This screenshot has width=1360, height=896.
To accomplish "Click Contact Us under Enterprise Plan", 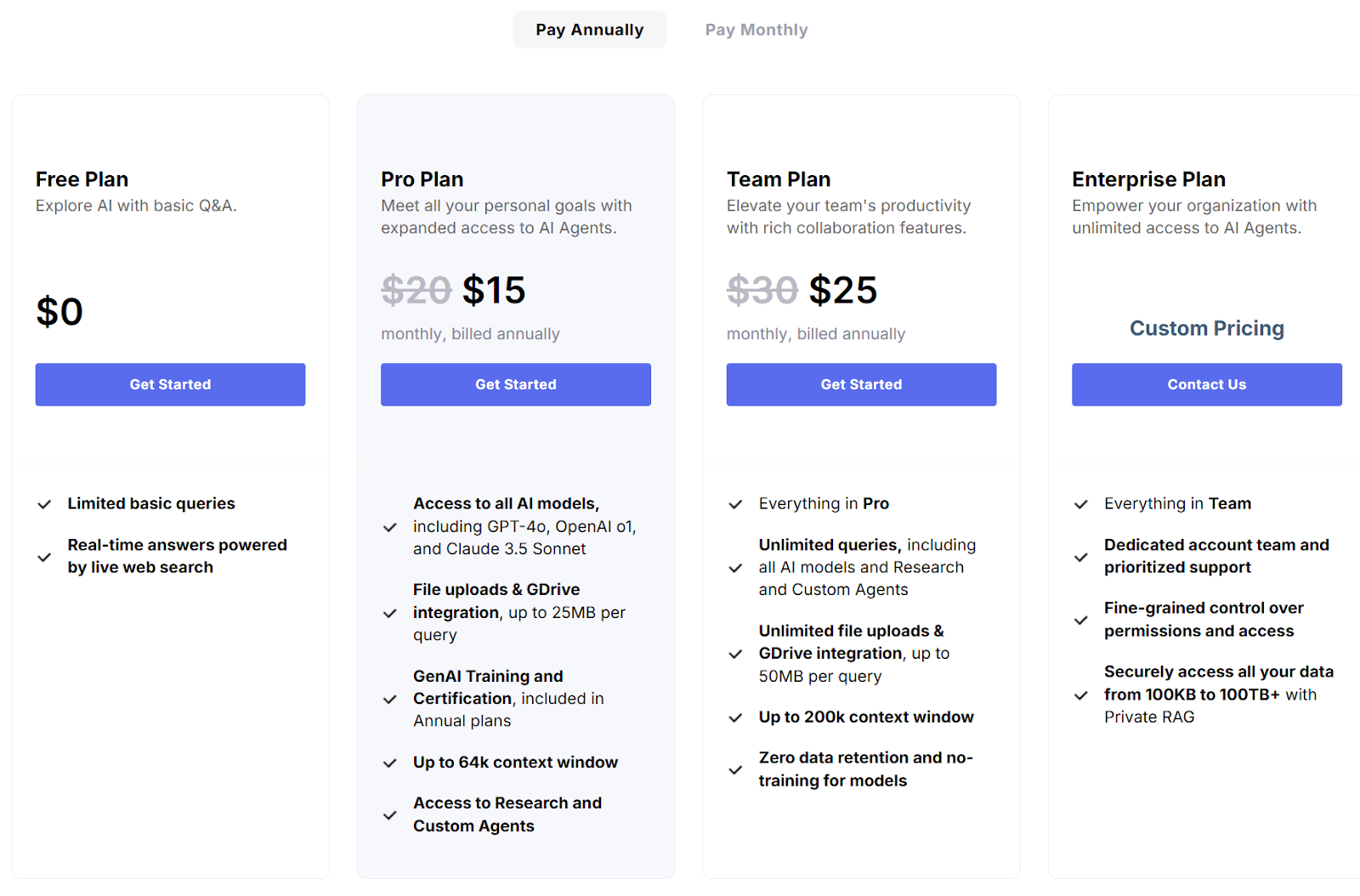I will pyautogui.click(x=1206, y=384).
